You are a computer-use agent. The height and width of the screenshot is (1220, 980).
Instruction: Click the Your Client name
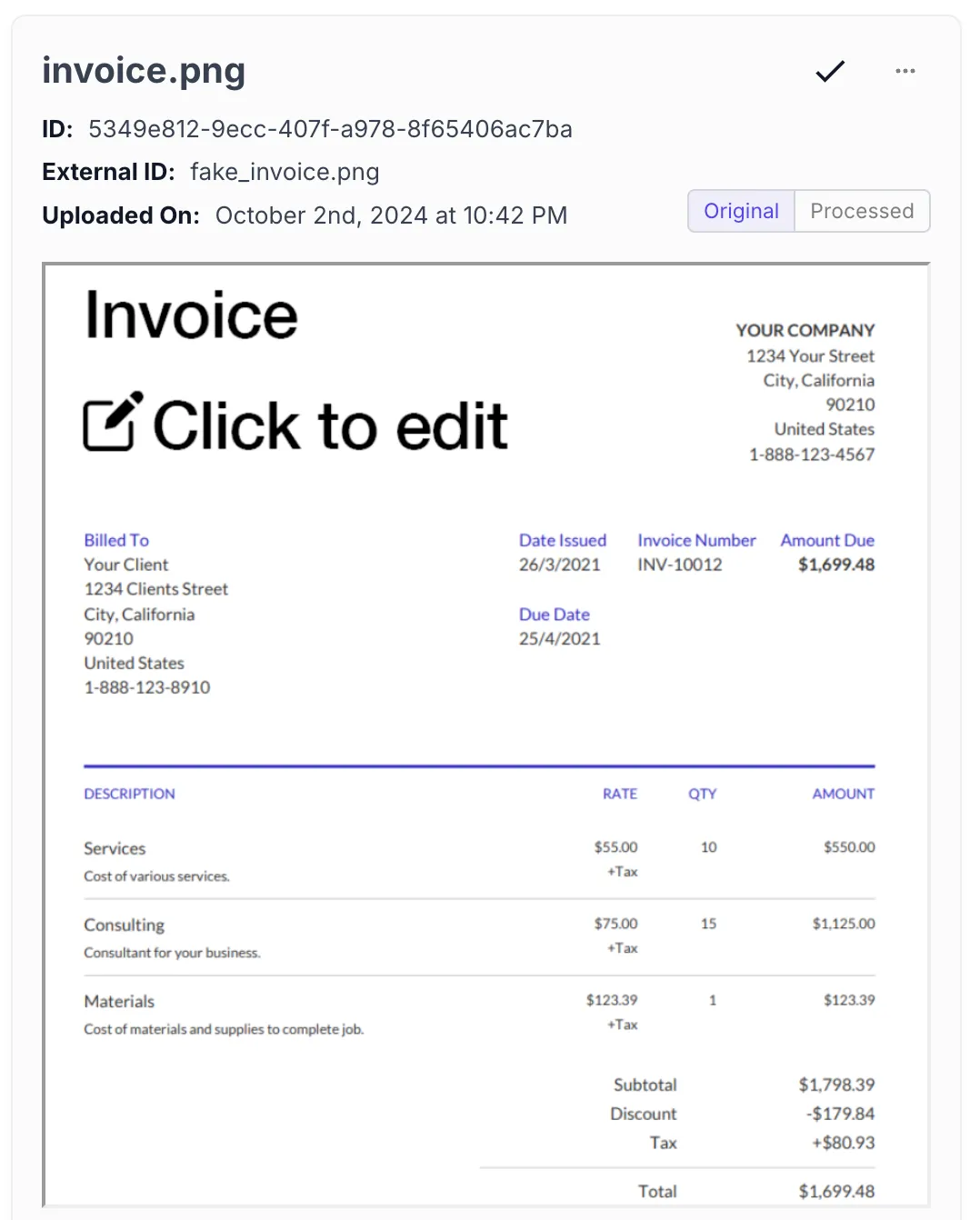click(126, 565)
